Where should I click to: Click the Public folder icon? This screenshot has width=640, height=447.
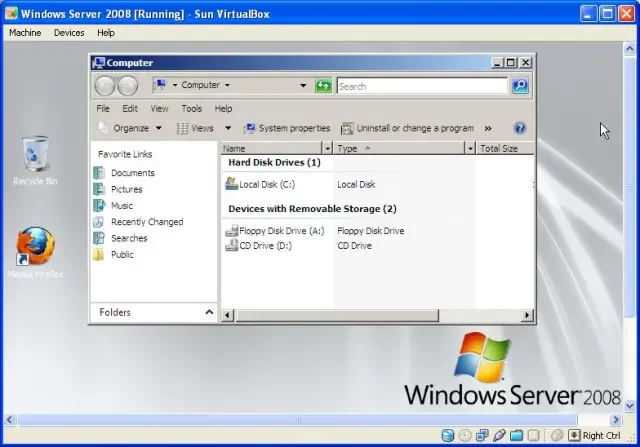tap(99, 254)
